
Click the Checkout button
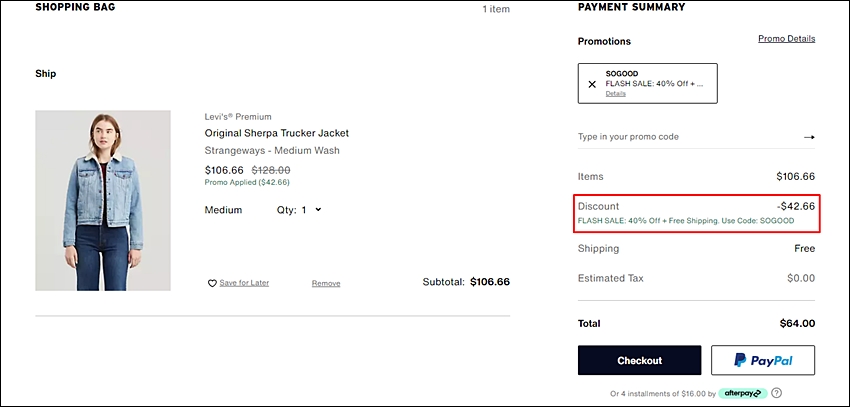point(639,360)
